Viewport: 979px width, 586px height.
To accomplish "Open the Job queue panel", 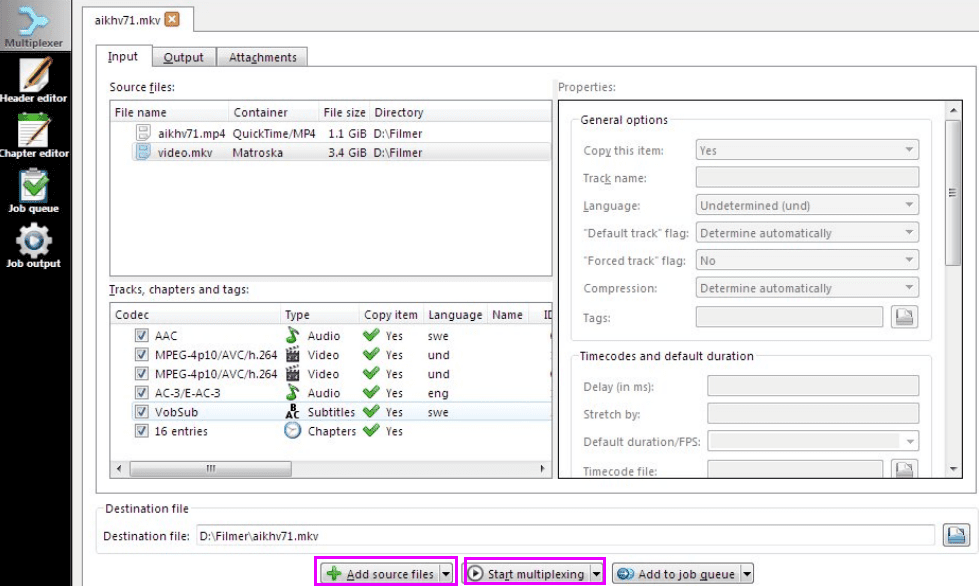I will click(x=35, y=190).
